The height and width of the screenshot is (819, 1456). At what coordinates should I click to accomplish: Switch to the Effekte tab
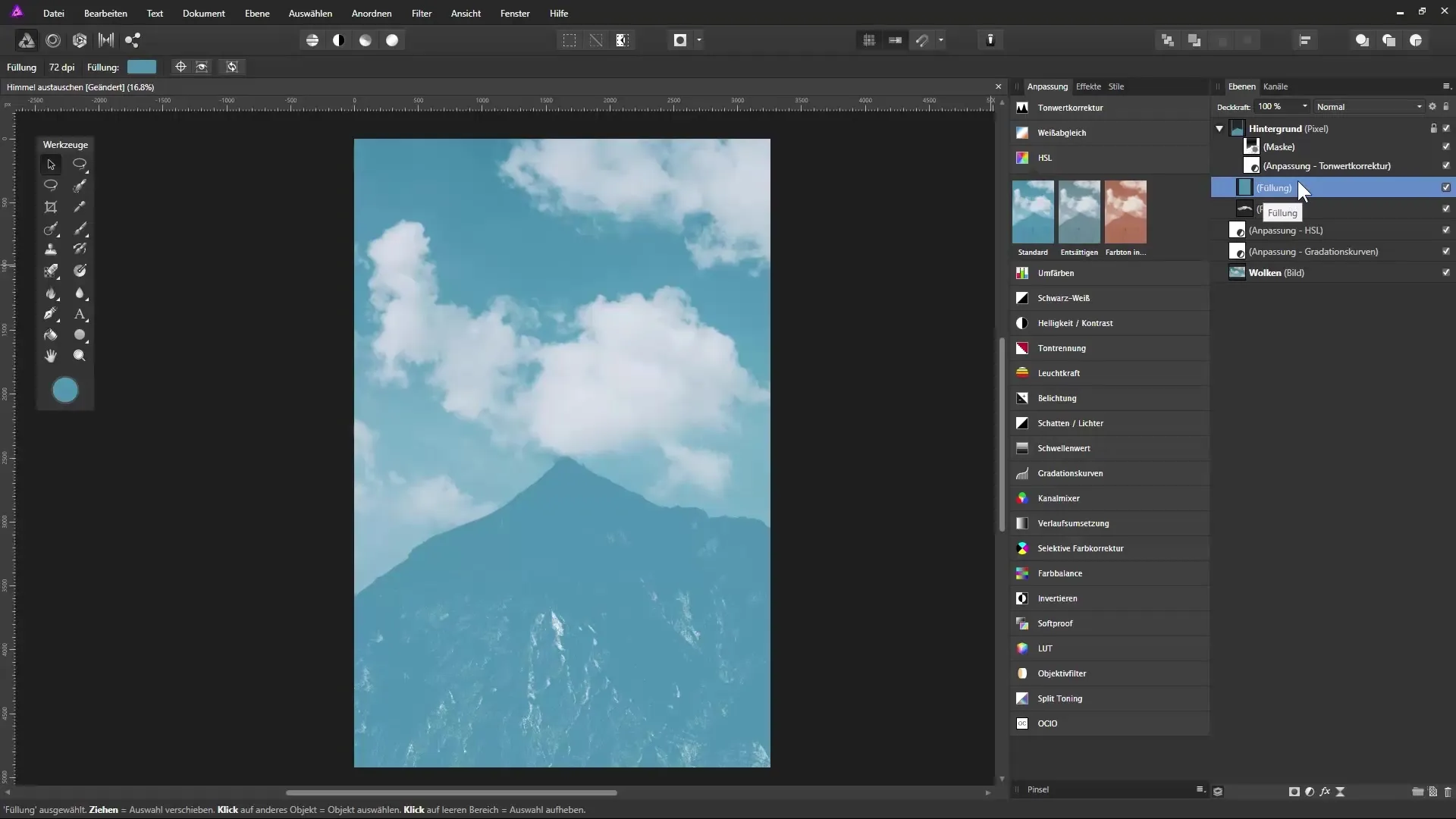[x=1088, y=86]
